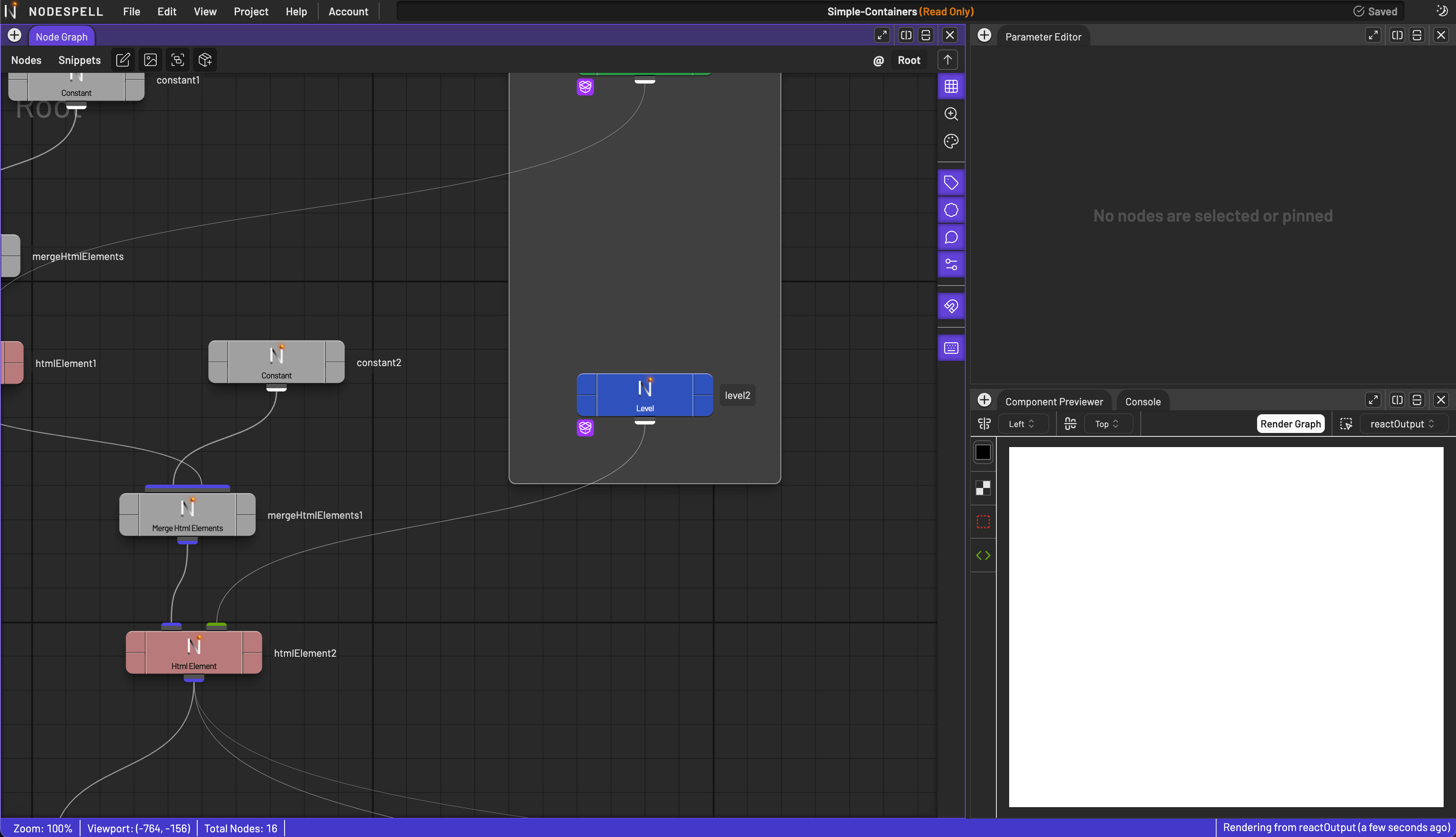
Task: Click the Render Graph button
Action: [1290, 424]
